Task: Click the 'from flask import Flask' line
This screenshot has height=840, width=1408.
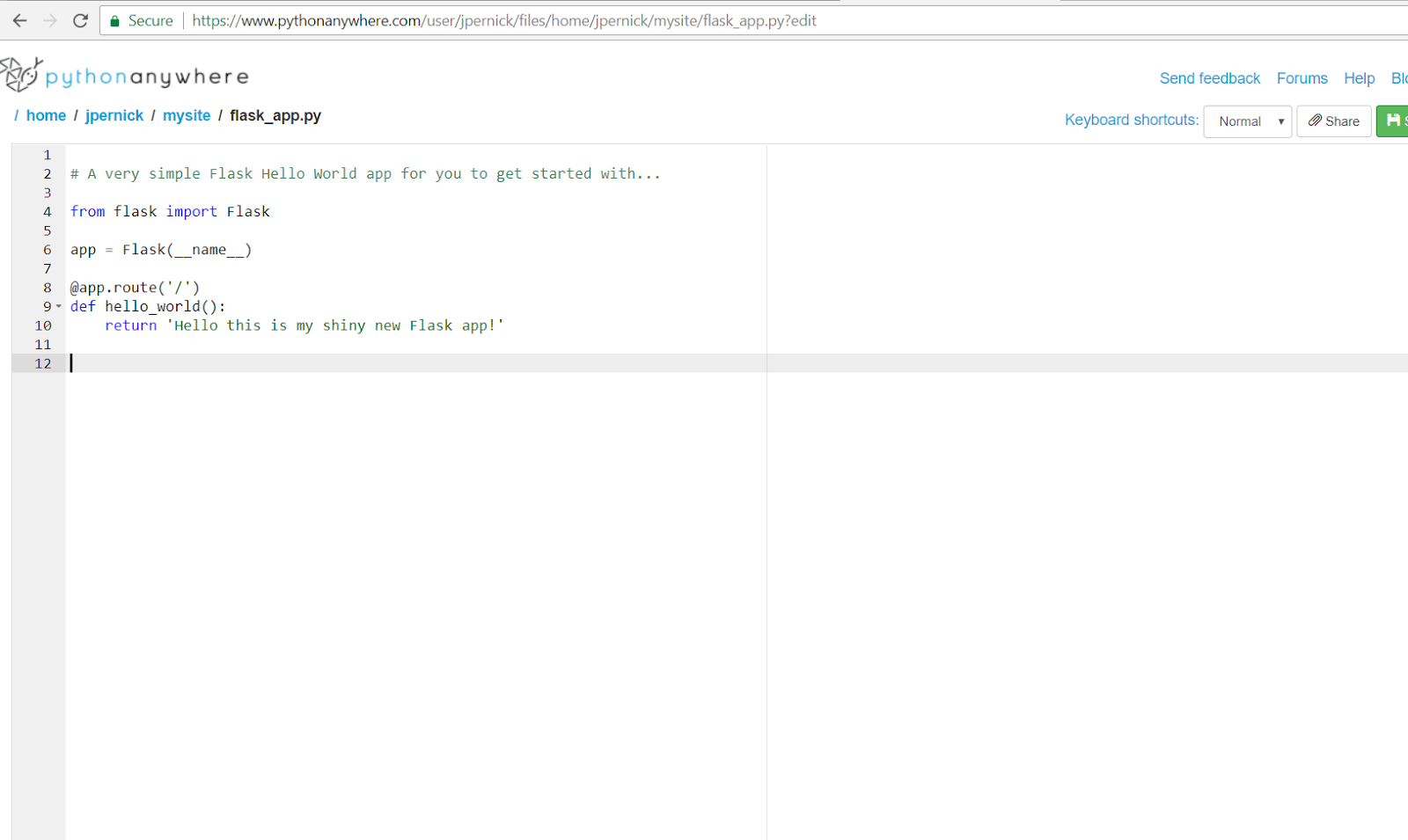Action: (x=170, y=212)
